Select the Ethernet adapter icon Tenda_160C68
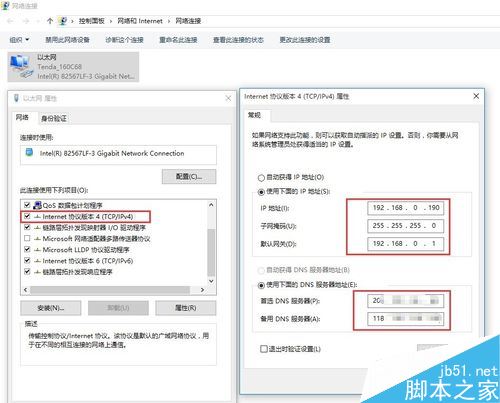This screenshot has width=500, height=403. (22, 67)
